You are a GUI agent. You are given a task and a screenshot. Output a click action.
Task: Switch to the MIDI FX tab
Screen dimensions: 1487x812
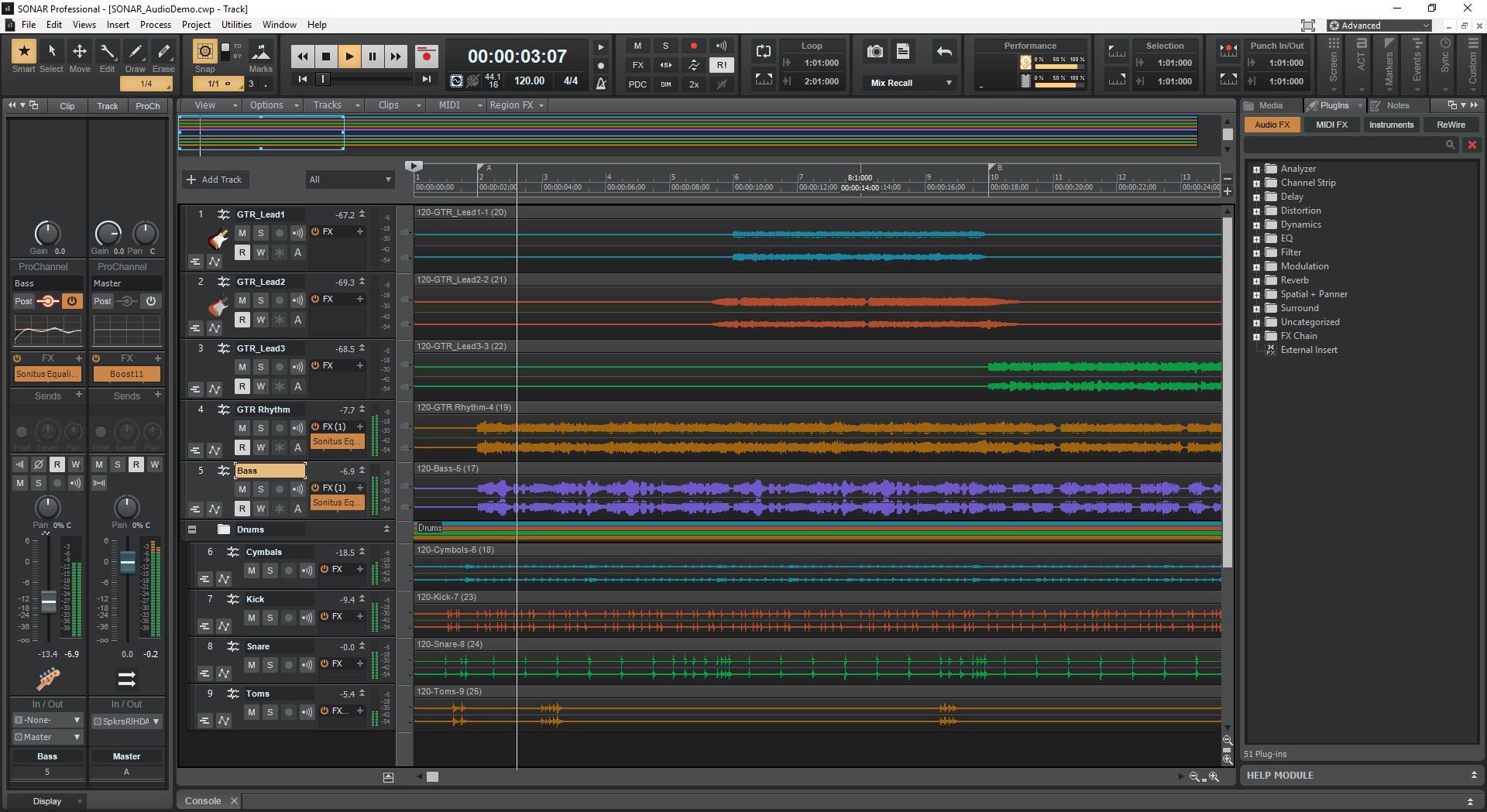[x=1331, y=124]
